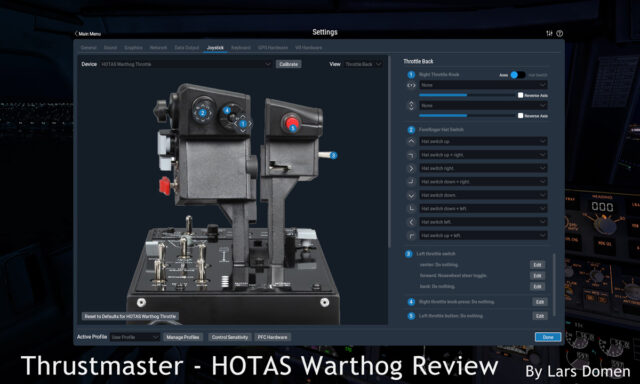Open the settings sliders icon at top right
The image size is (640, 384).
click(x=549, y=33)
